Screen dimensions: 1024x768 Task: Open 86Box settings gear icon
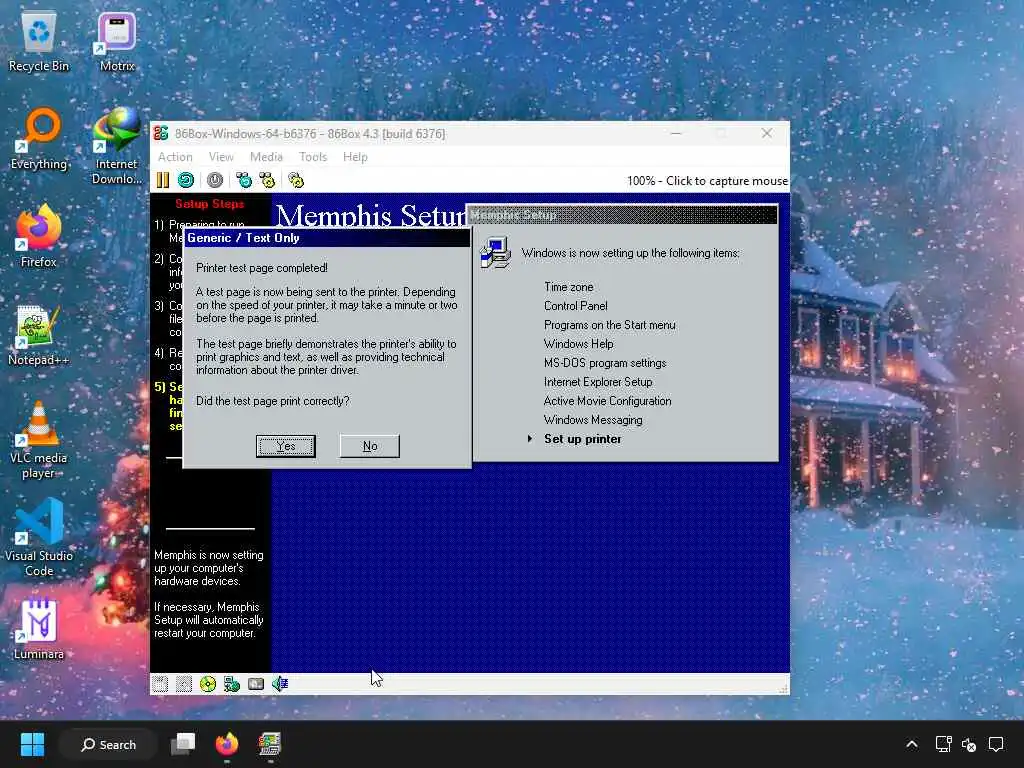pos(296,180)
